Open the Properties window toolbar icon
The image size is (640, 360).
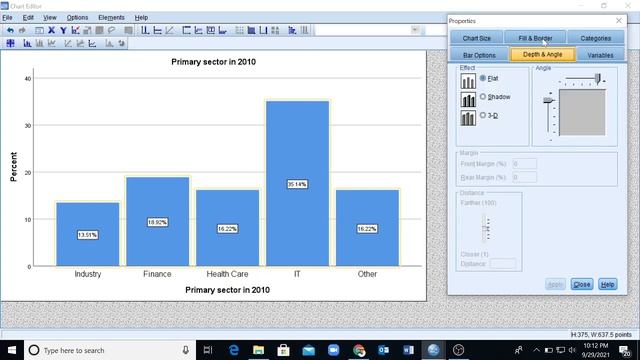[x=39, y=30]
